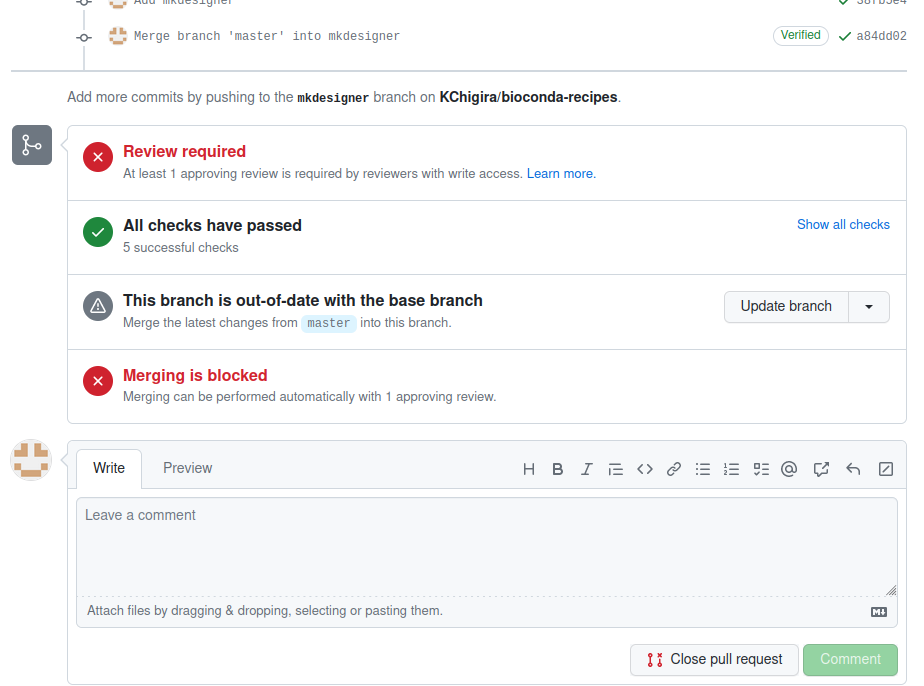Click the Close pull request button

pos(714,659)
